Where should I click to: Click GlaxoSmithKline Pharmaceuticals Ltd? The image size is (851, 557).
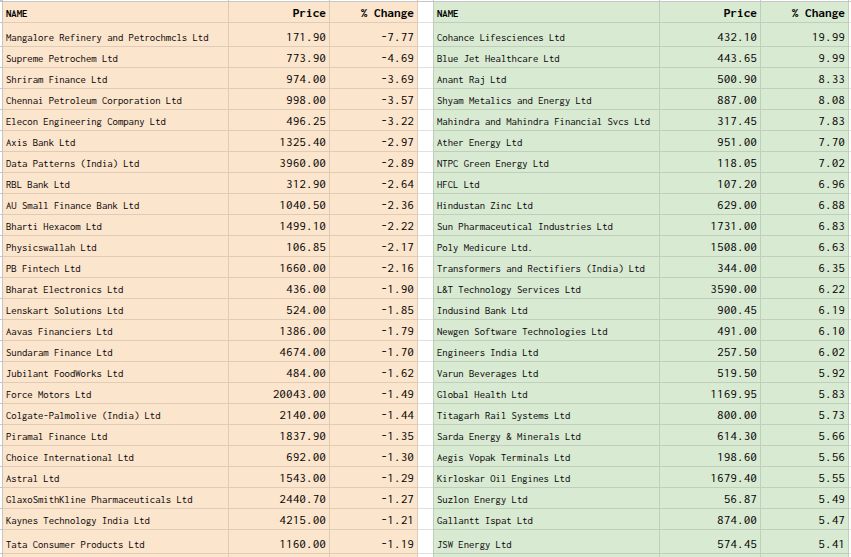99,499
